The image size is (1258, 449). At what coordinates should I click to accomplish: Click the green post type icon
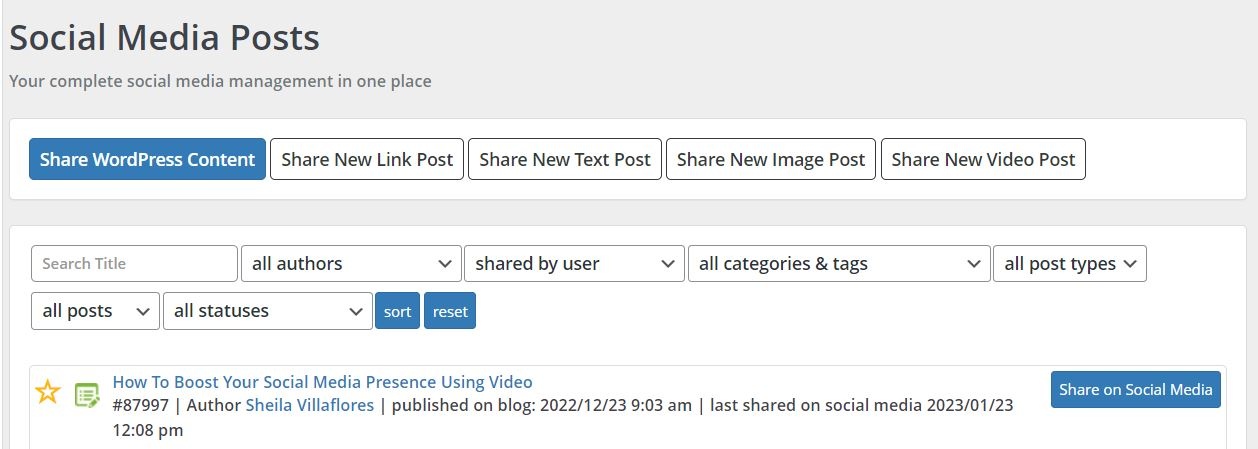(x=87, y=395)
